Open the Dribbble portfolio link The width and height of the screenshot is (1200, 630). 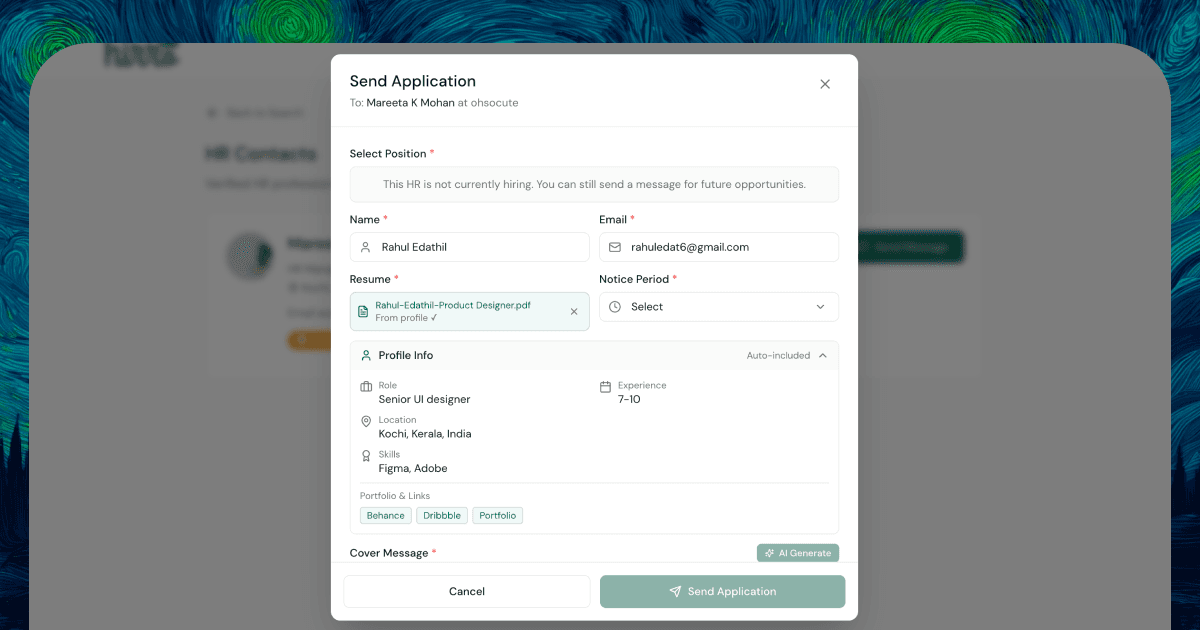(442, 516)
